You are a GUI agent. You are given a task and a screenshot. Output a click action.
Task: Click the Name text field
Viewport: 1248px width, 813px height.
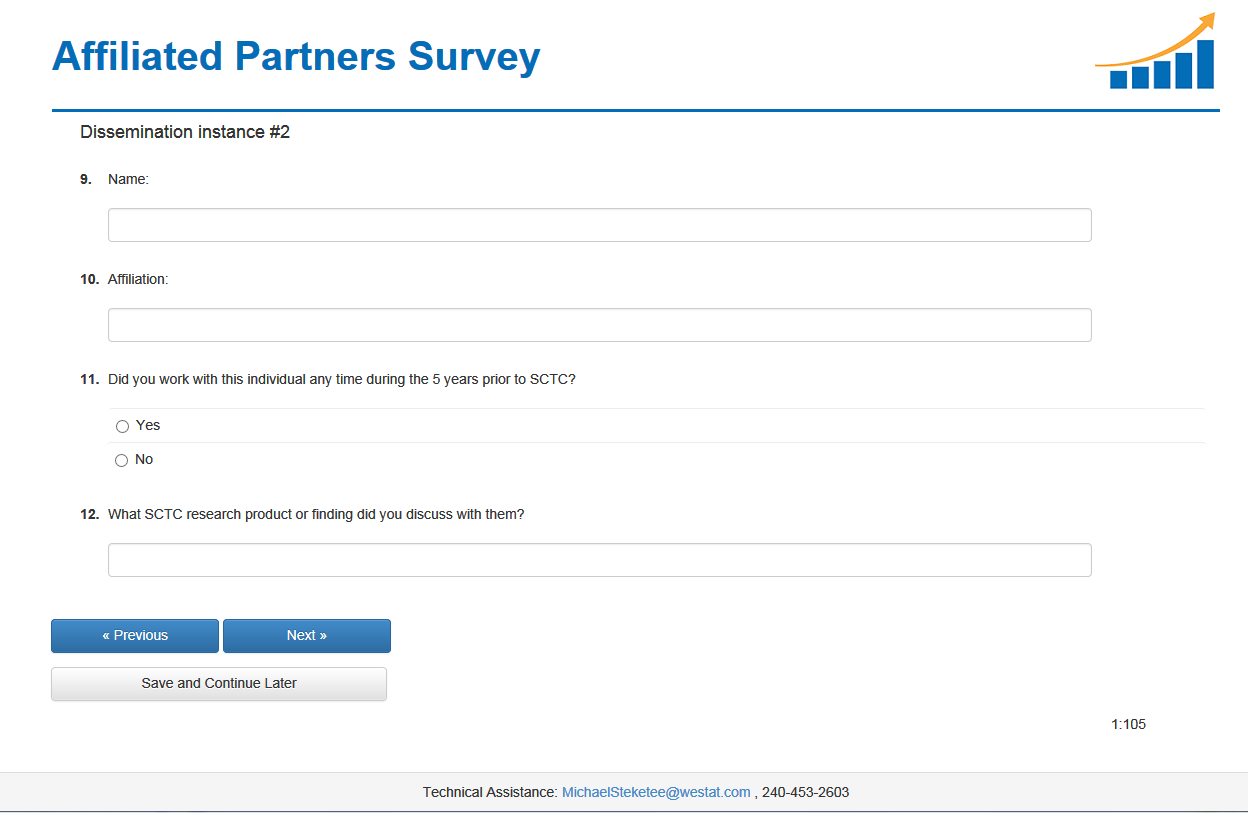click(x=599, y=225)
